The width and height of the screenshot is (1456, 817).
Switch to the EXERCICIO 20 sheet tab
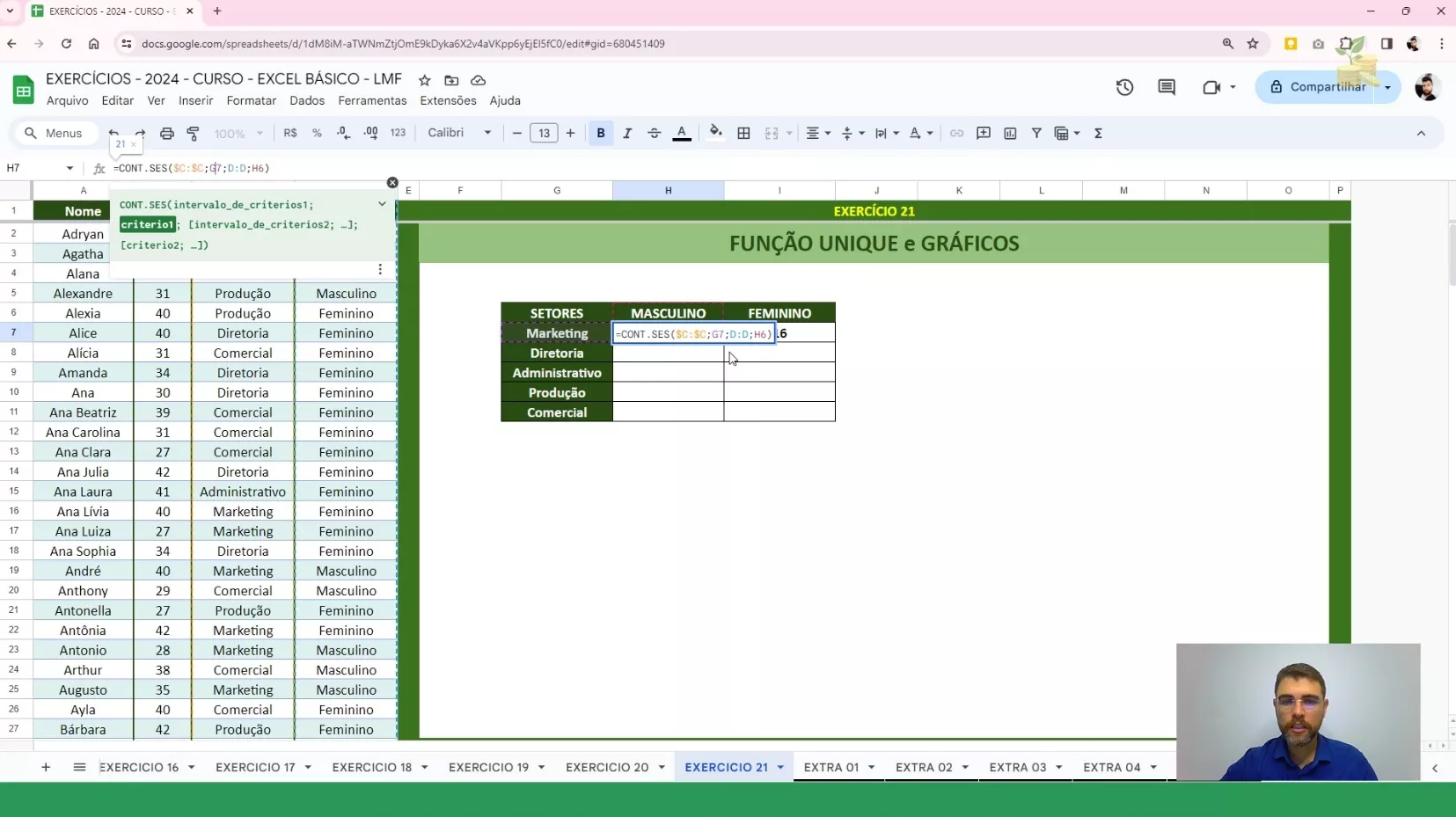[607, 767]
